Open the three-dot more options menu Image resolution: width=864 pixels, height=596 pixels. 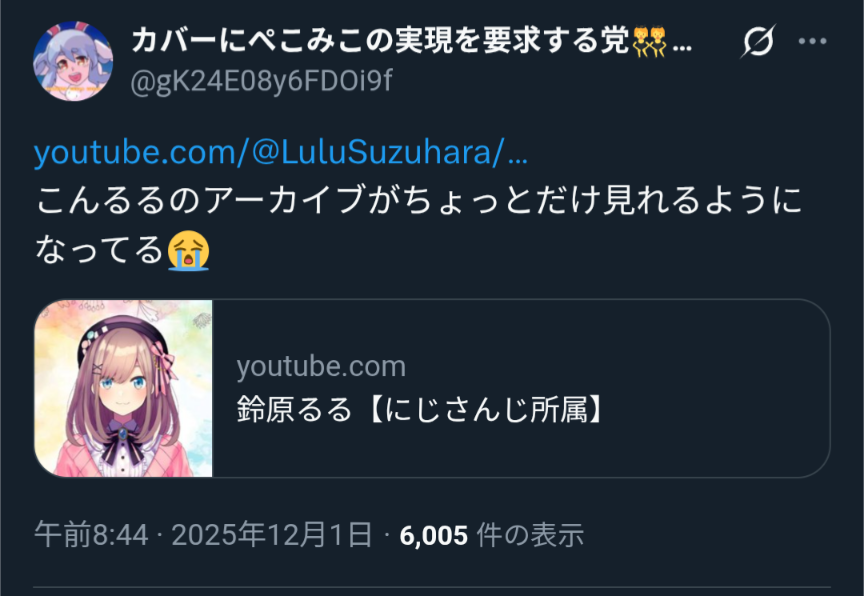812,41
